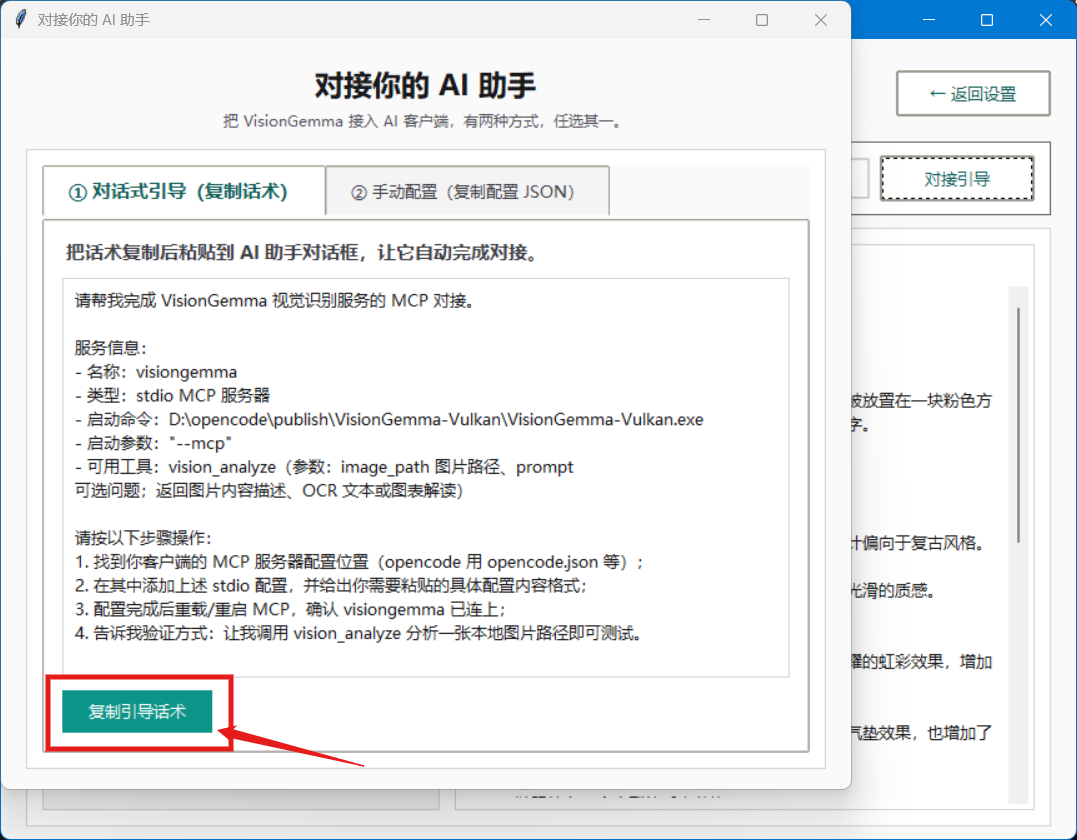The width and height of the screenshot is (1077, 840).
Task: Click the line '- 类型: stdio MCP 服务器'
Action: click(172, 396)
